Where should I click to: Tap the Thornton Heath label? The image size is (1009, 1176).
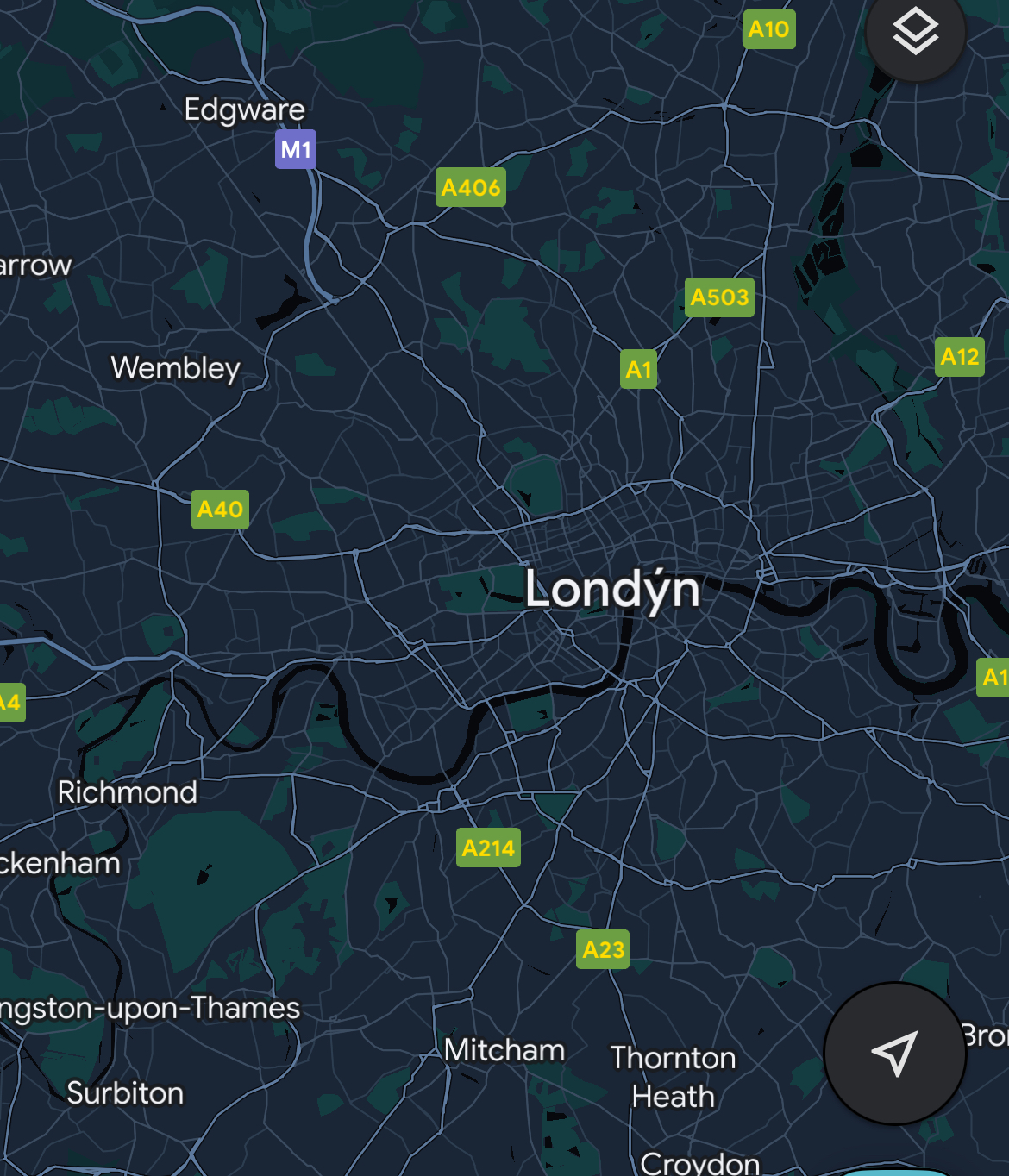[674, 1077]
